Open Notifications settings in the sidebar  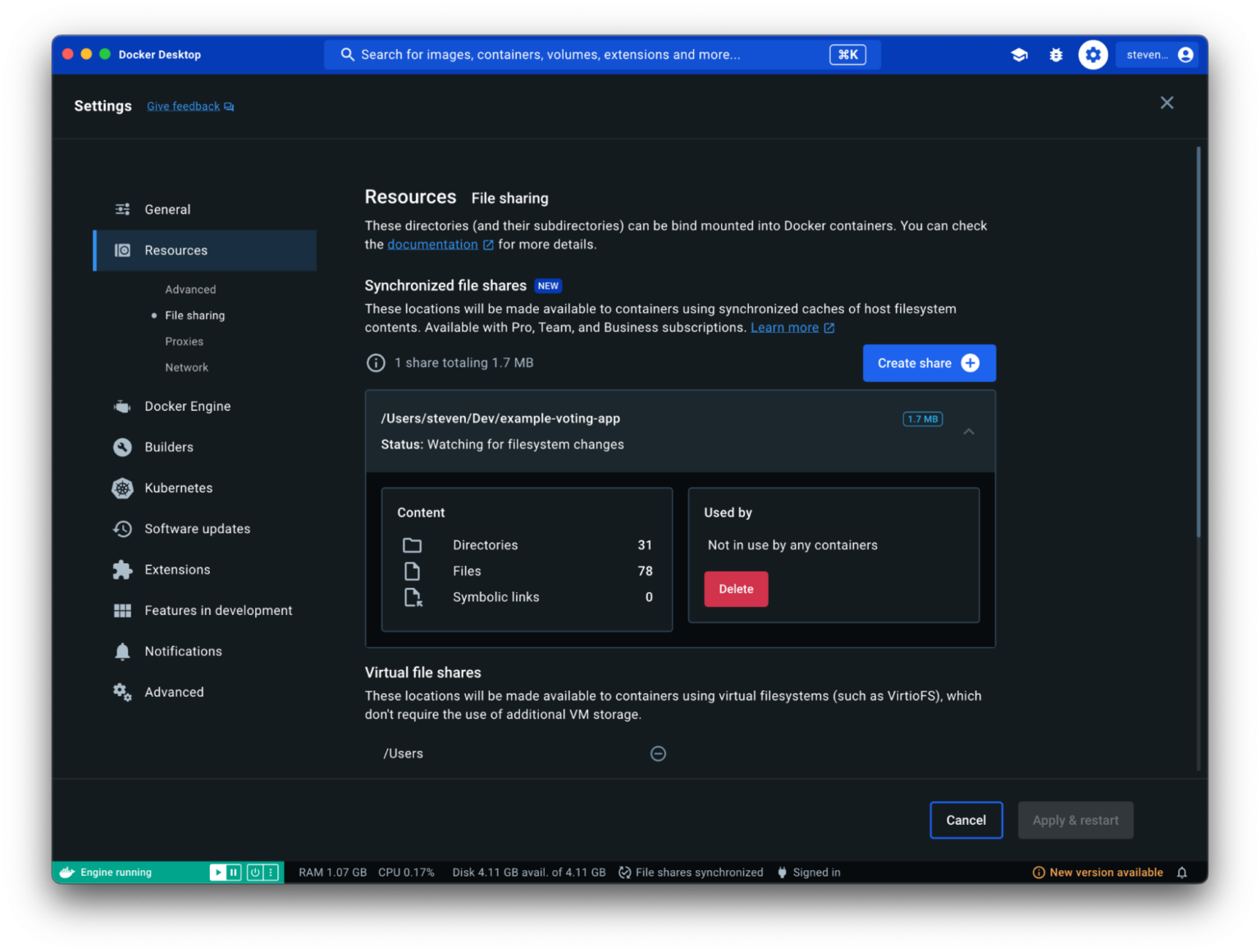(183, 651)
